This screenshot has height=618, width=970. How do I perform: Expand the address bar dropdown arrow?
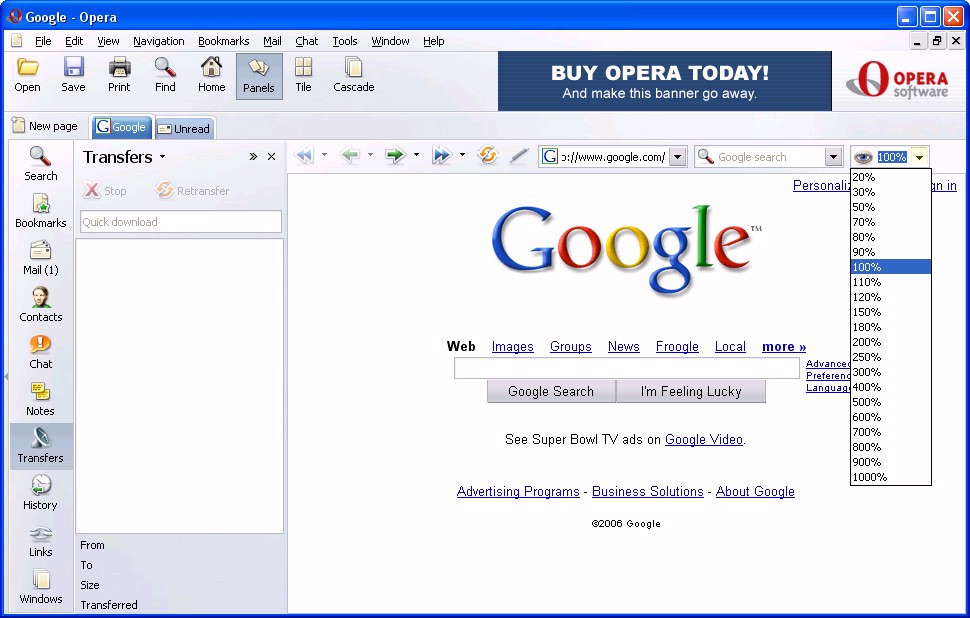tap(677, 157)
